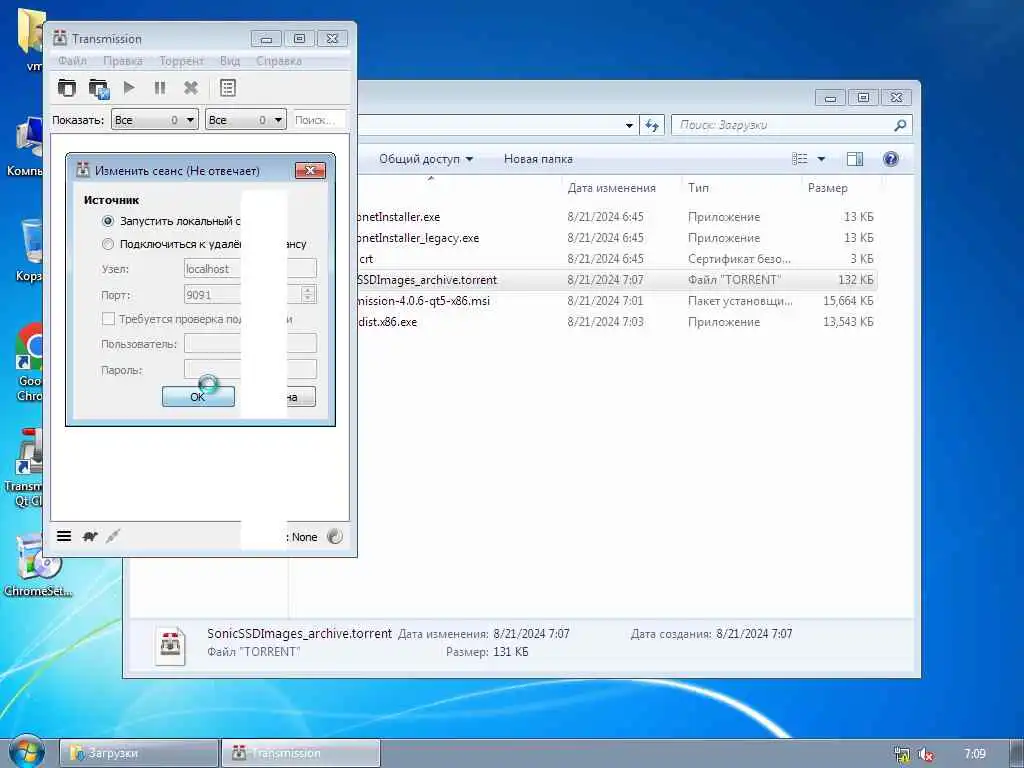Click the Windows Start button
The width and height of the screenshot is (1024, 768).
coord(25,752)
